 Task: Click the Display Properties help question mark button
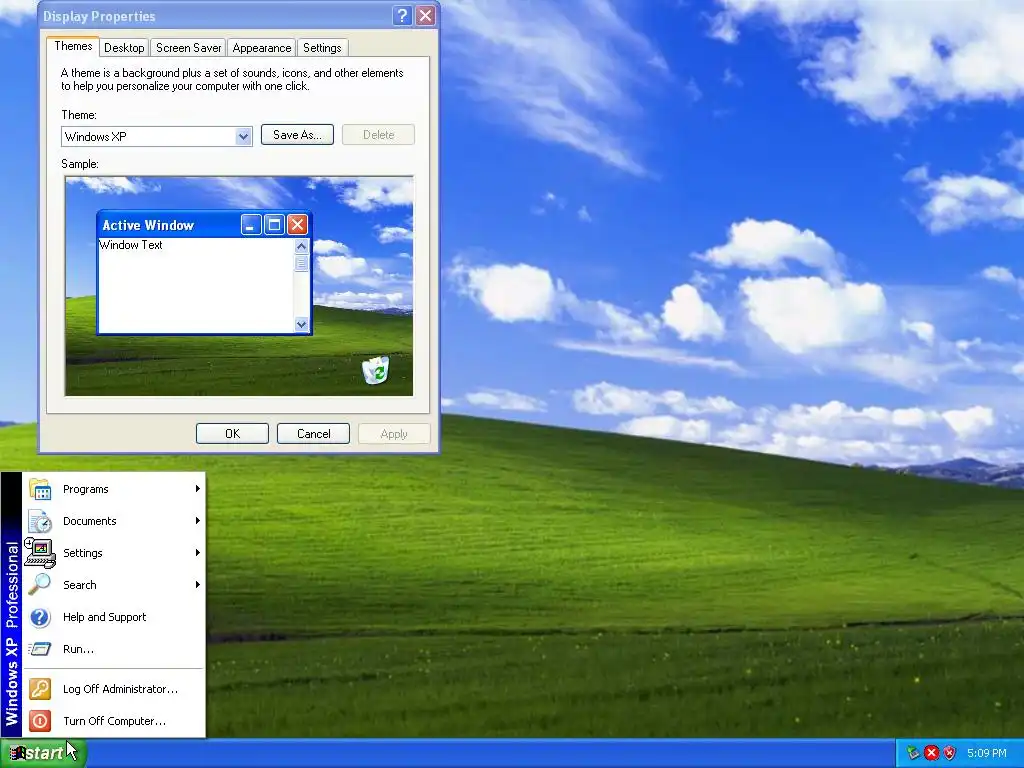(402, 16)
